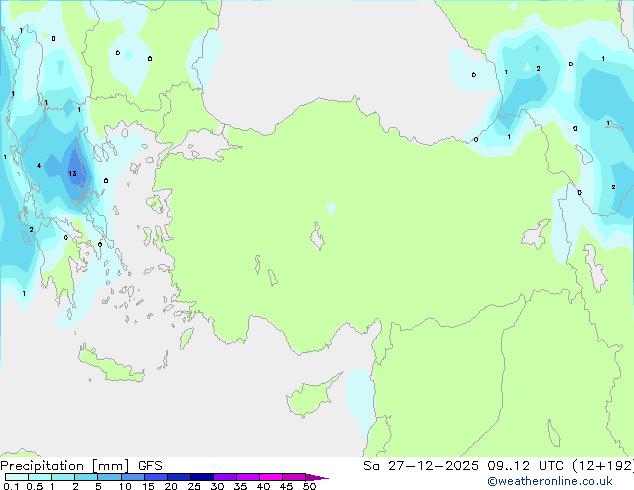The height and width of the screenshot is (490, 634).
Task: Click the '35' legend scale label
Action: 240,486
